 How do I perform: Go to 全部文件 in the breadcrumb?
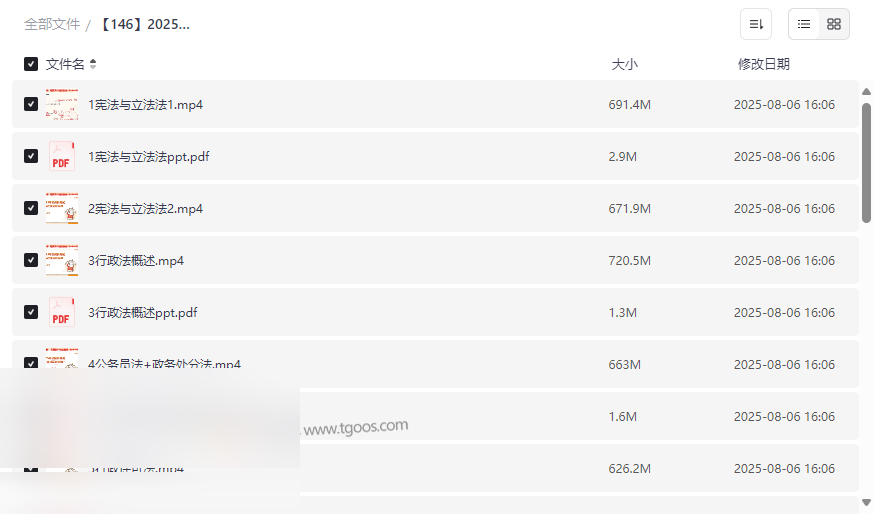click(52, 24)
